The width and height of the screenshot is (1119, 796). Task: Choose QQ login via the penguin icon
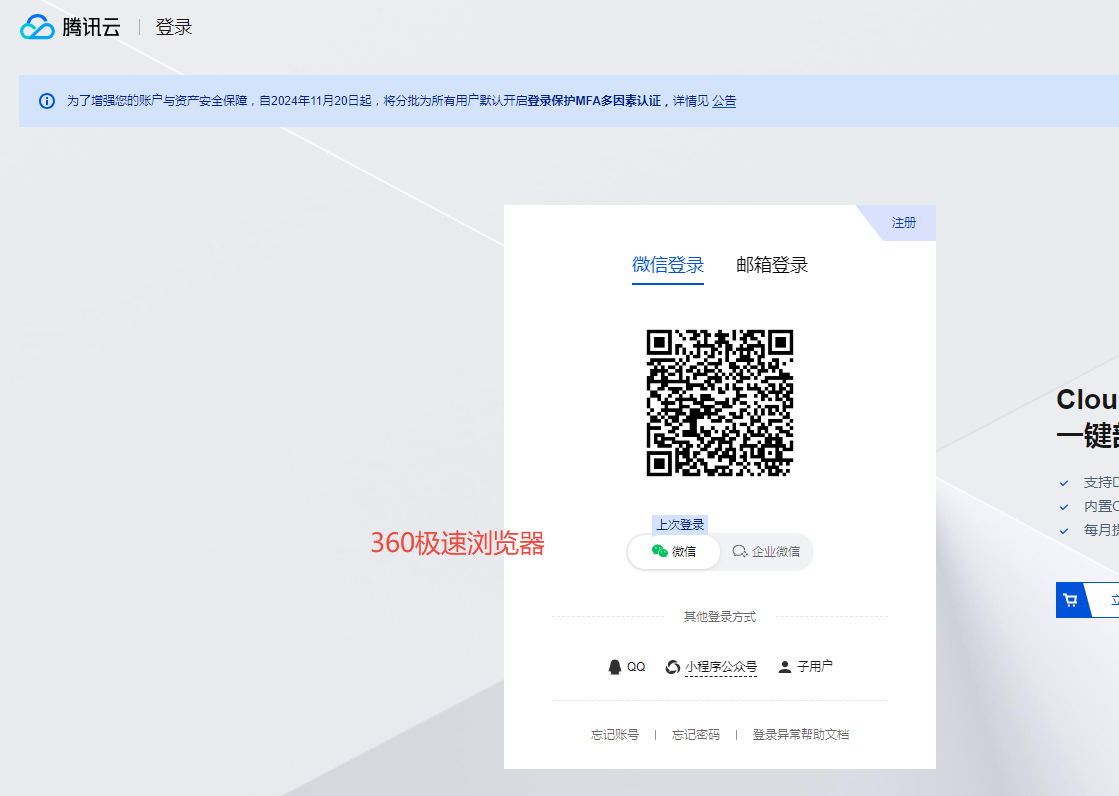pos(614,666)
